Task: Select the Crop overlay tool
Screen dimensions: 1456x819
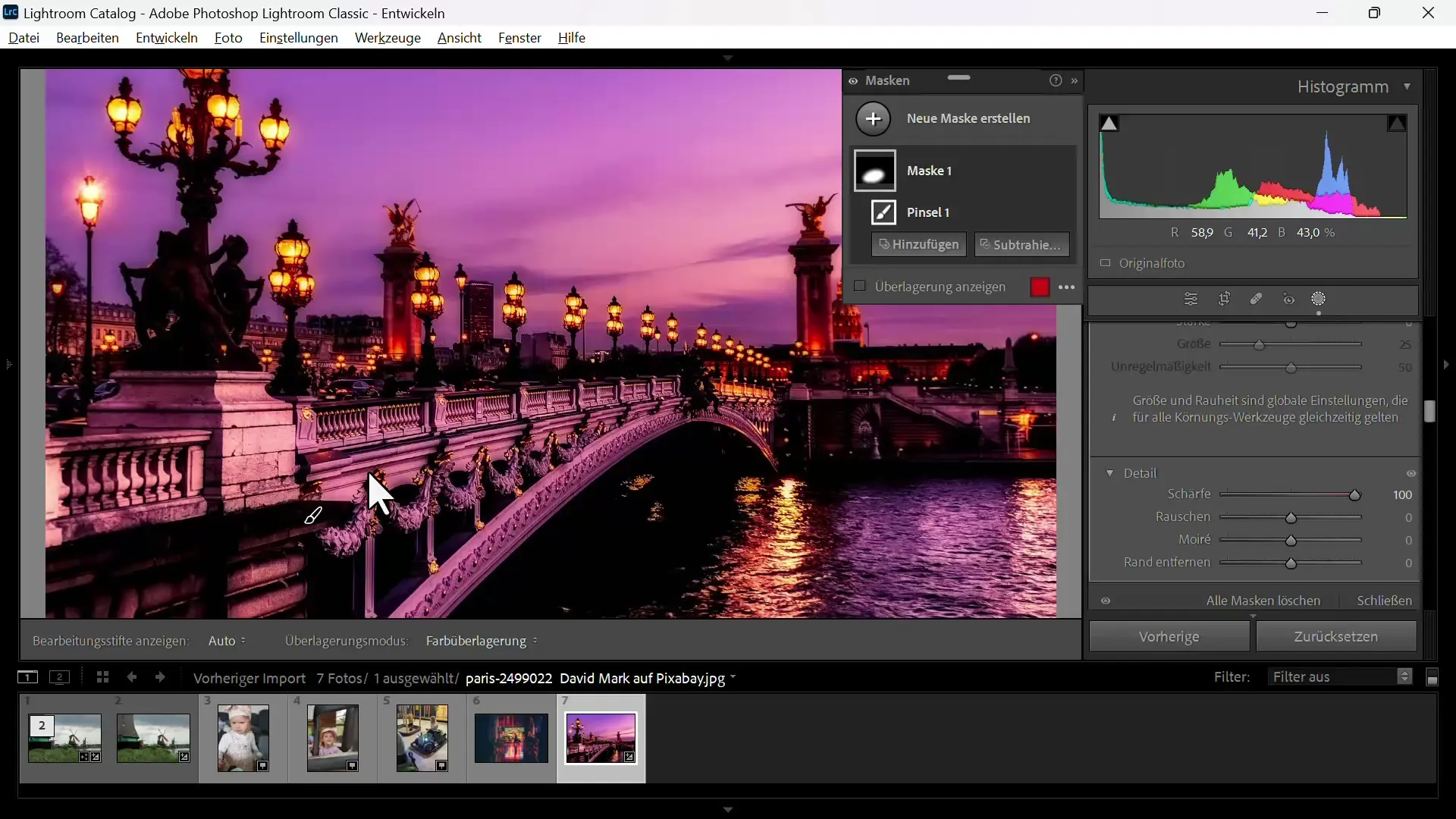Action: click(x=1224, y=300)
